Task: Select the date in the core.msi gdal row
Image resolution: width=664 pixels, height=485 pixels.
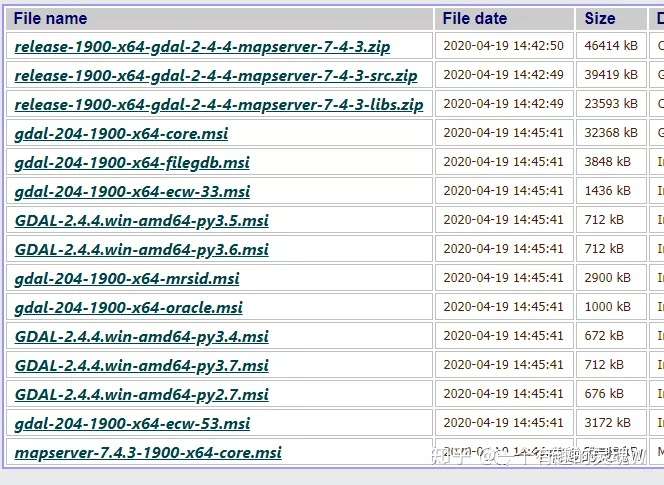Action: coord(504,133)
